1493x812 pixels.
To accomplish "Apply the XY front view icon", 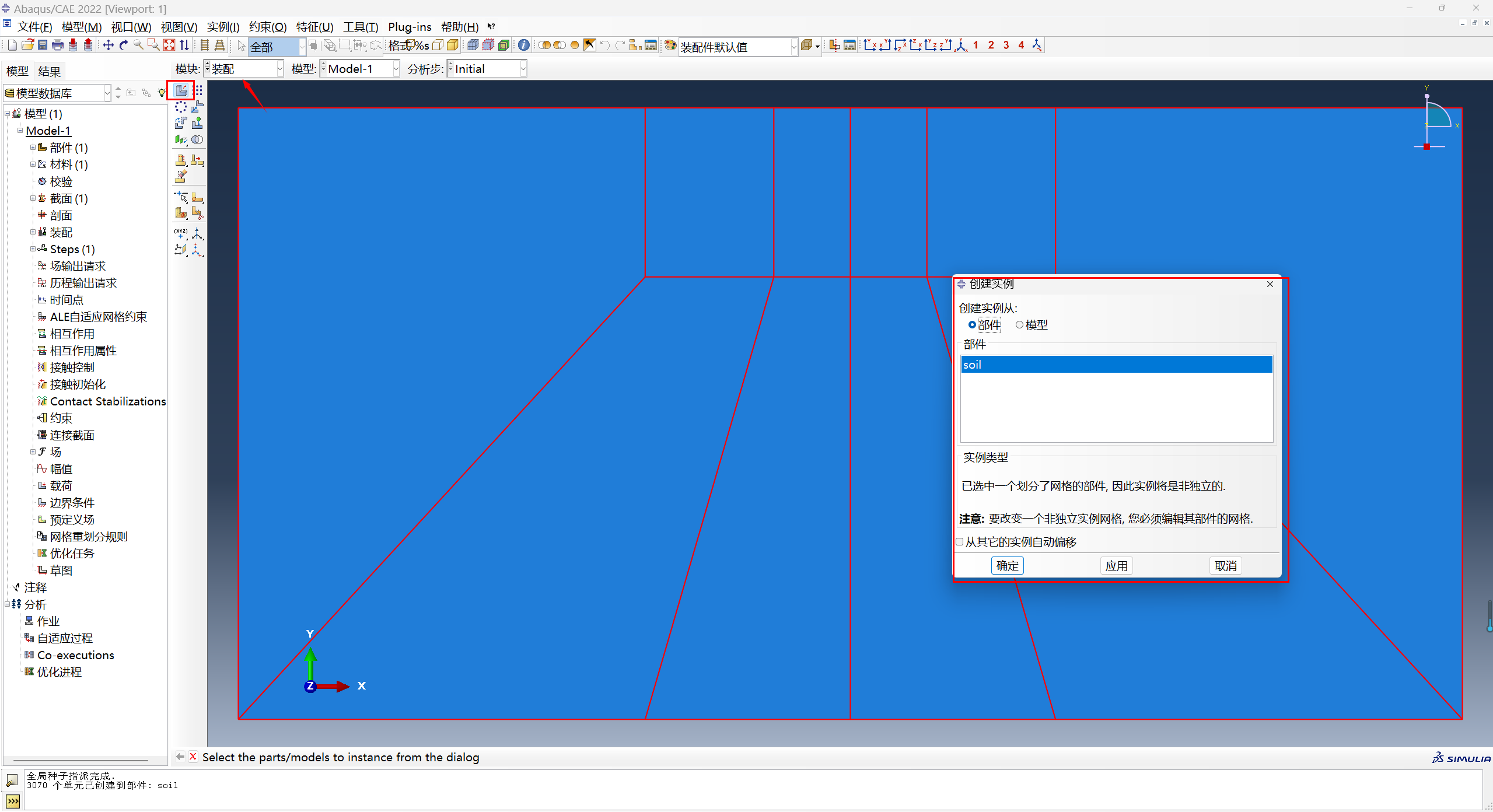I will 870,45.
